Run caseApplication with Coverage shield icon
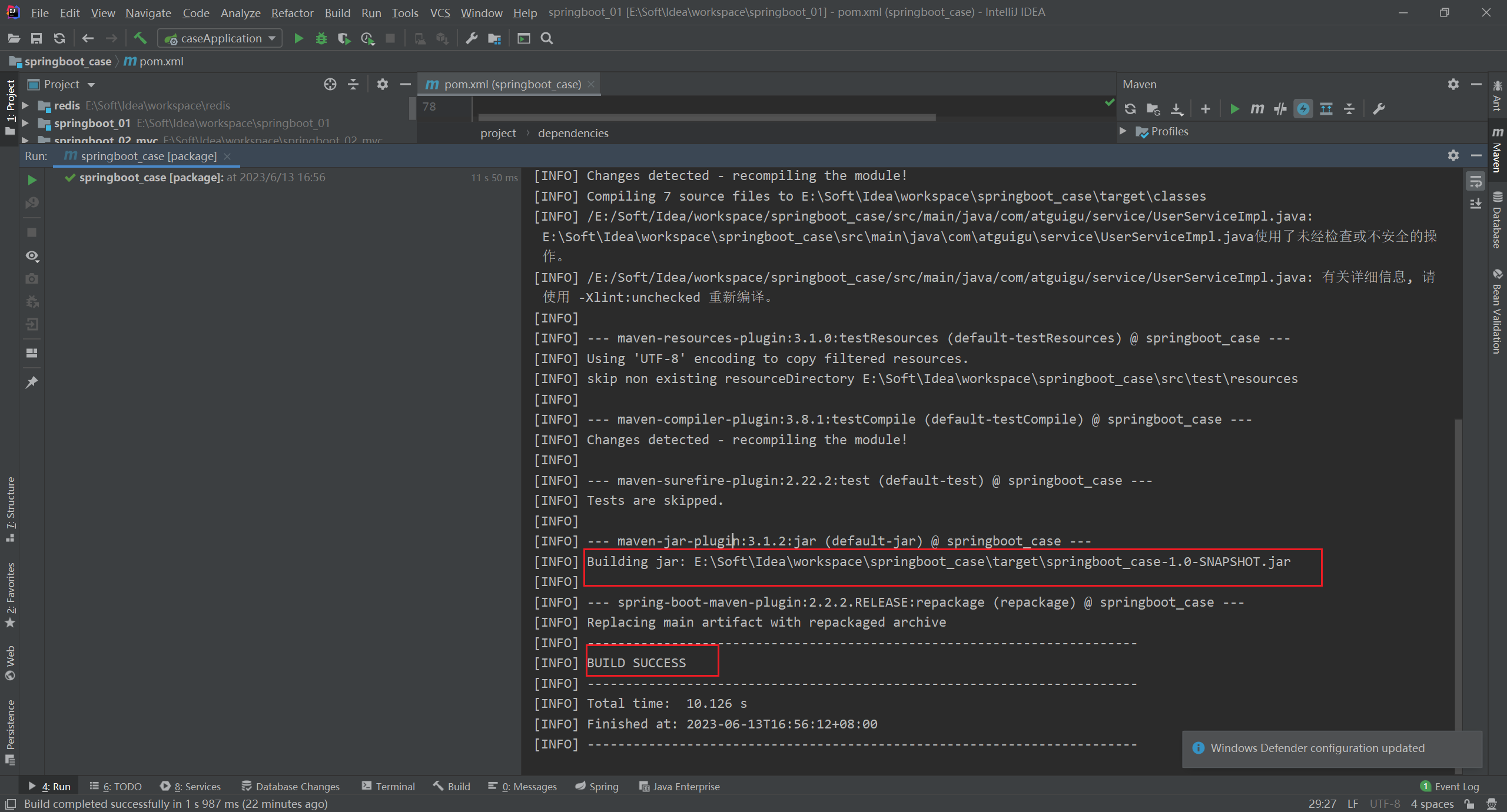 (344, 38)
